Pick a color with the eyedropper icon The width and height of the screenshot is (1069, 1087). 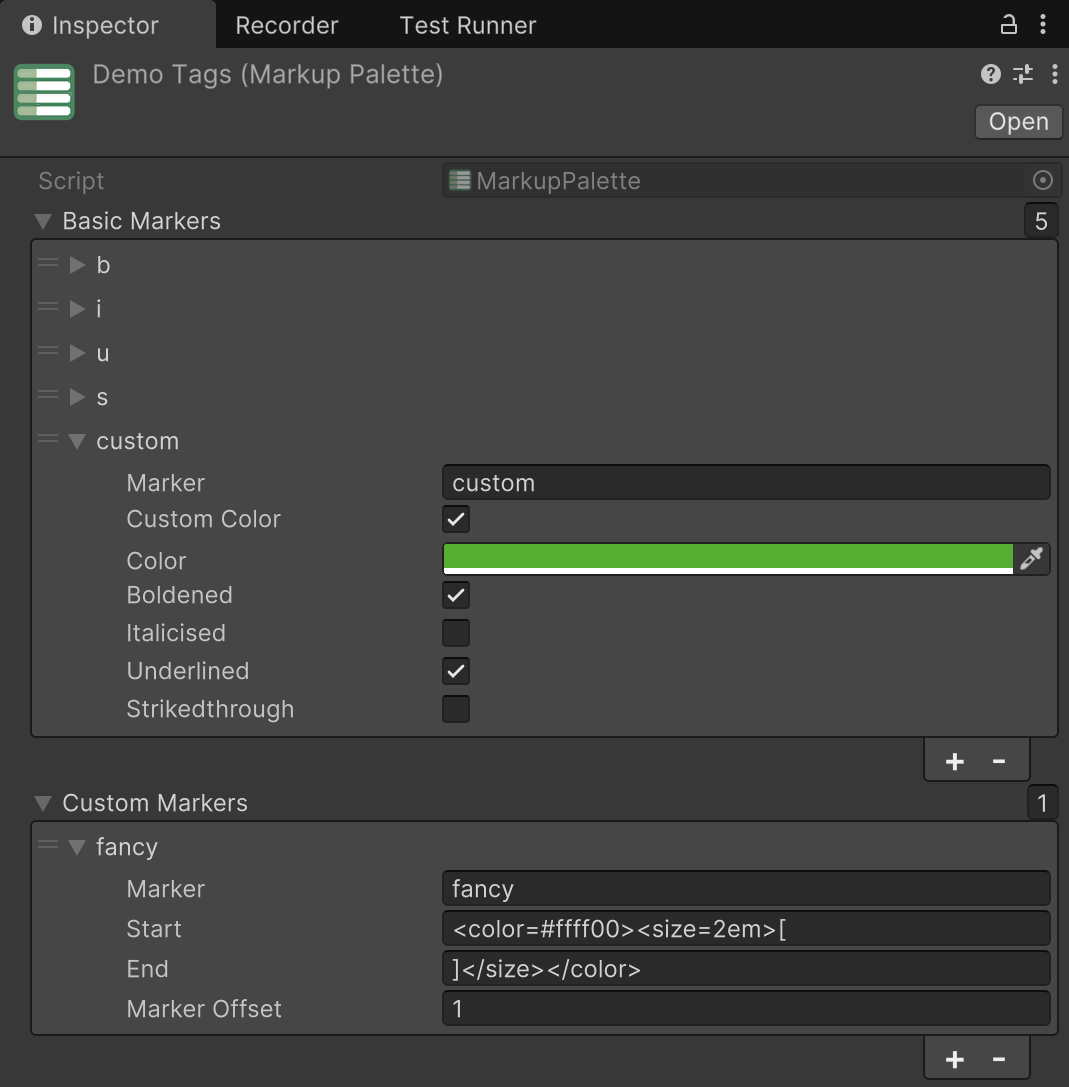click(x=1032, y=558)
